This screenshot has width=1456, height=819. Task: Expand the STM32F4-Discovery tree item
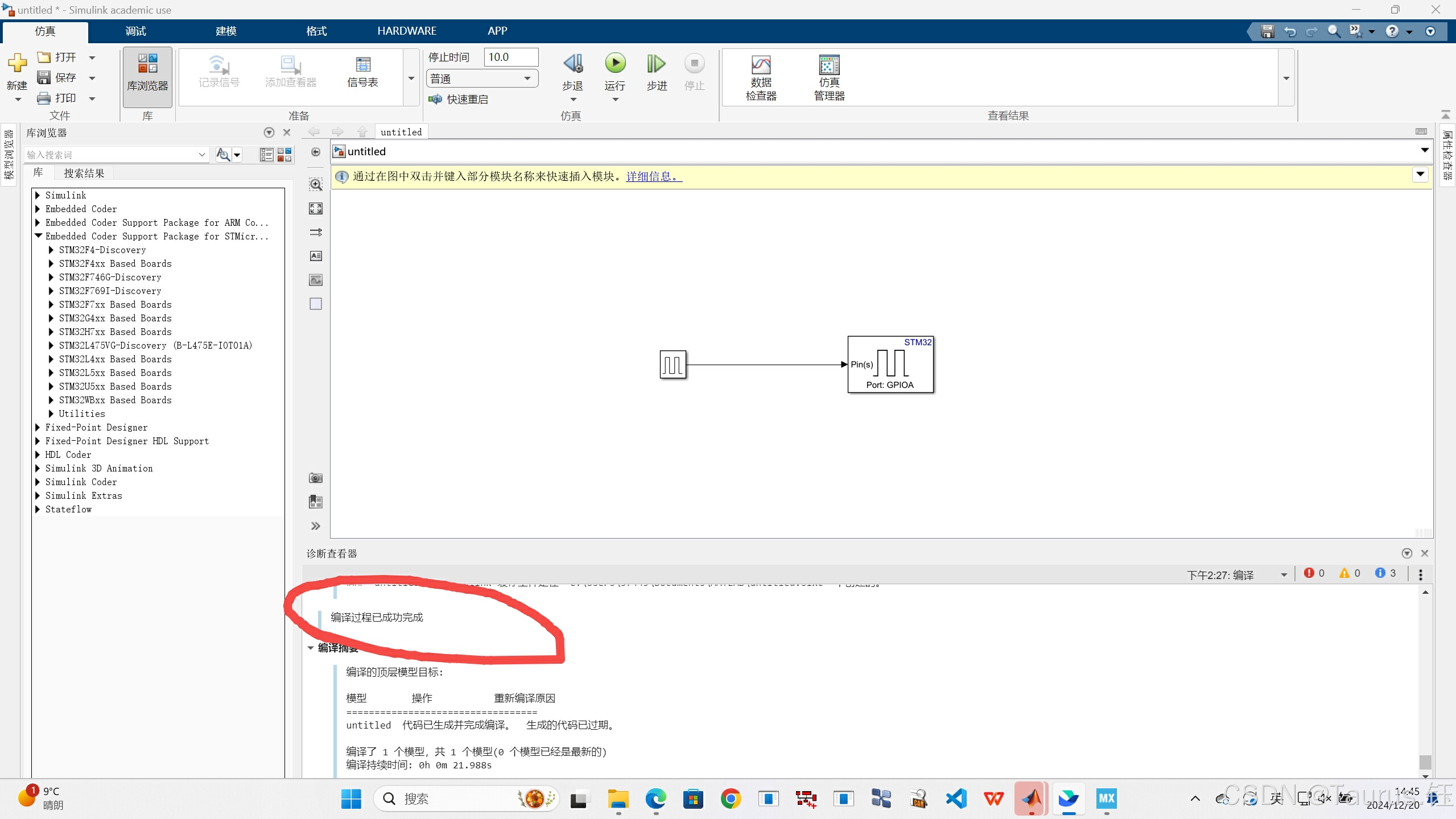50,250
